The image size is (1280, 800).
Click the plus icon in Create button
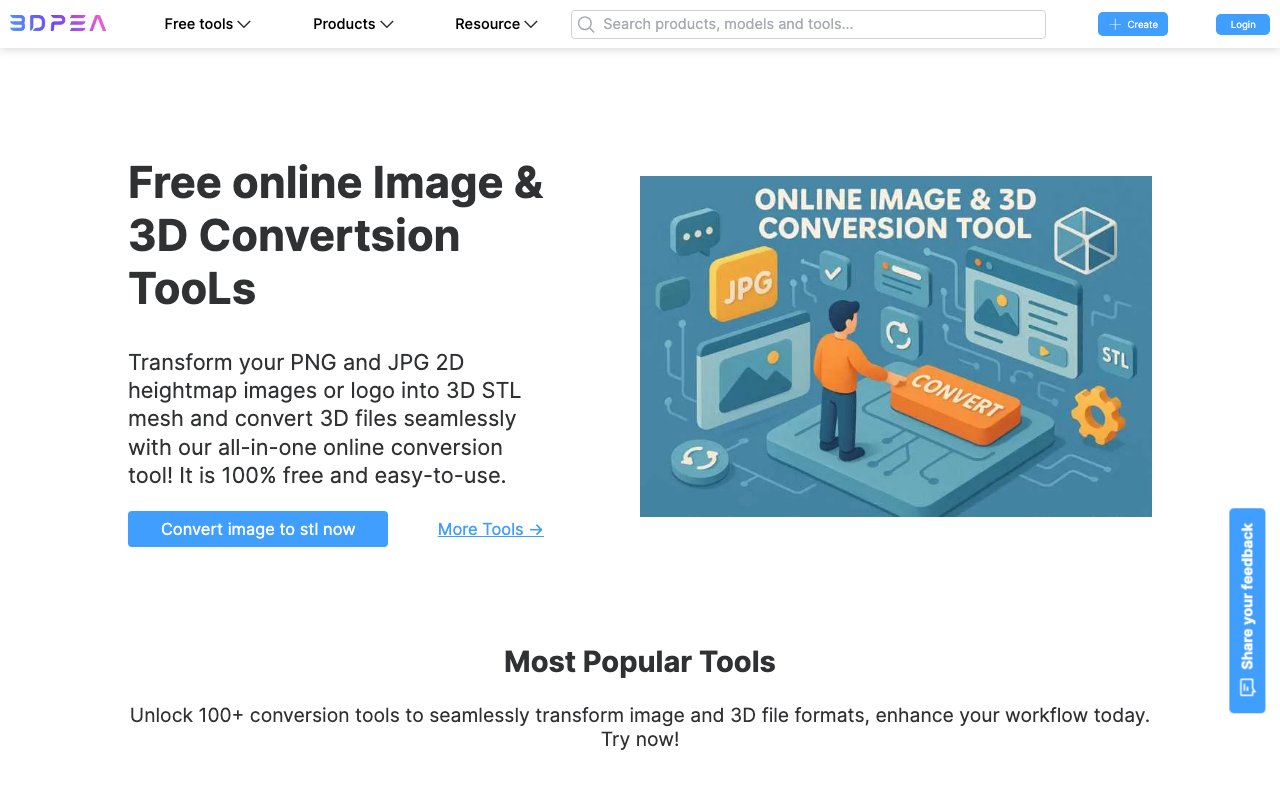coord(1115,24)
